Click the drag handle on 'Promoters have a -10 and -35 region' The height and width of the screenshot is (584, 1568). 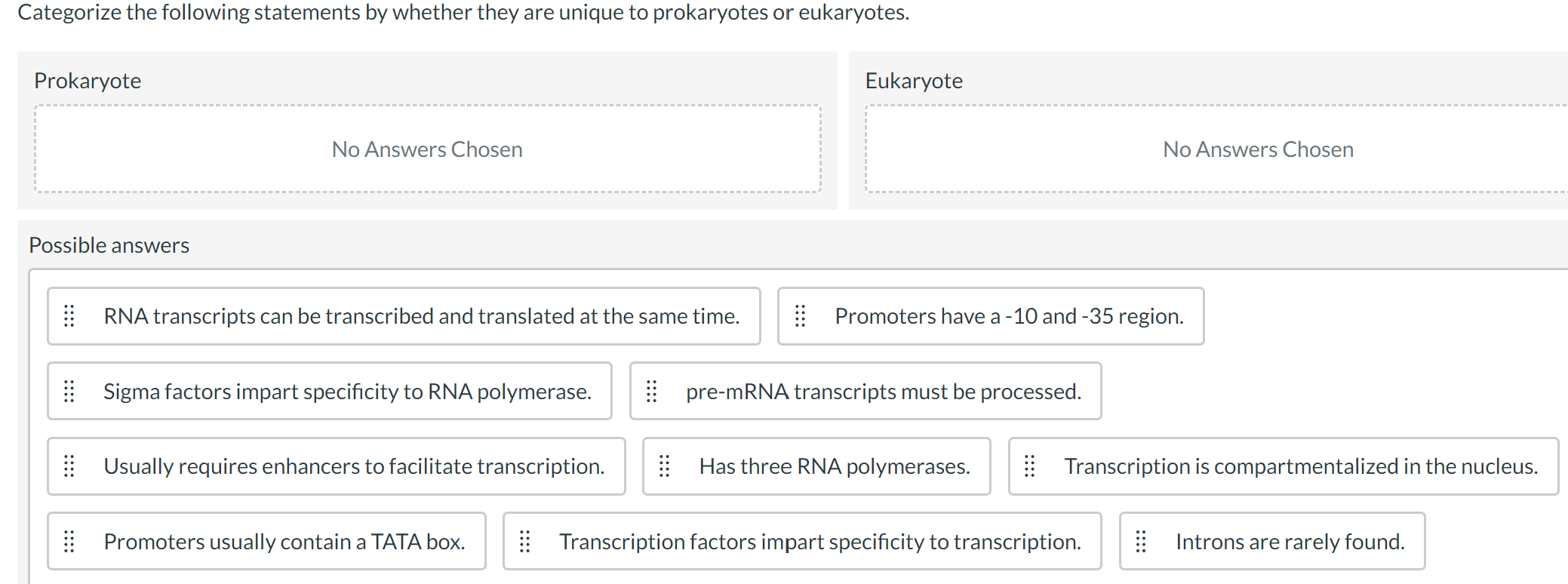point(800,316)
